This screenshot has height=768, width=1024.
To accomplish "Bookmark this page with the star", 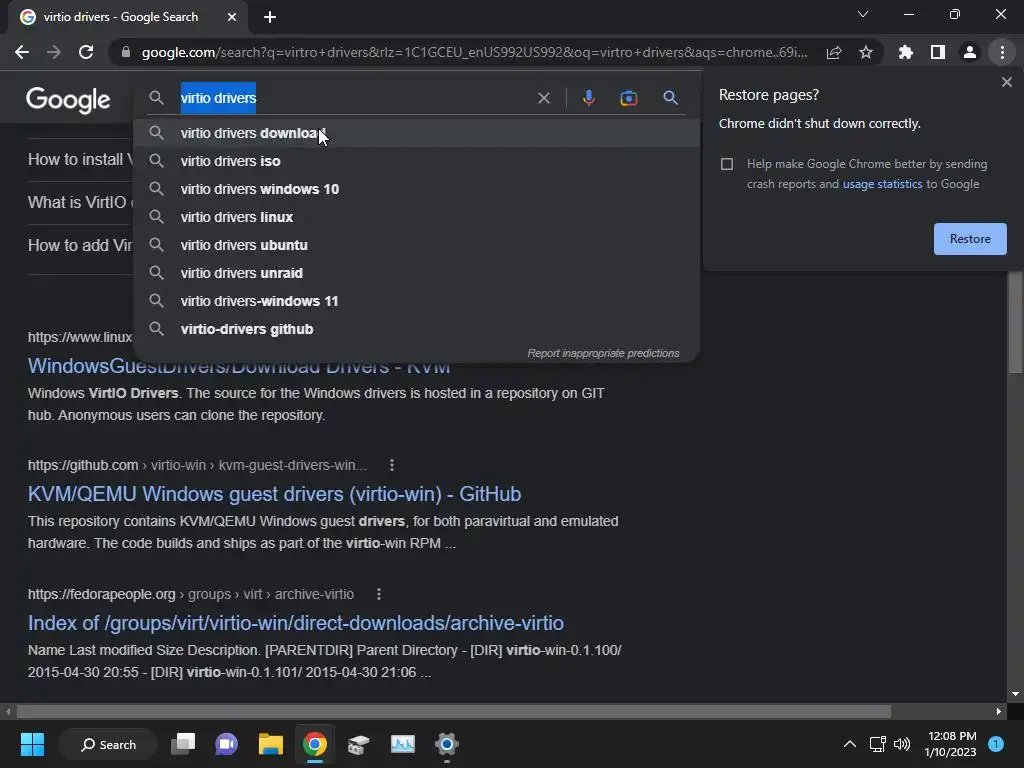I will pos(865,52).
